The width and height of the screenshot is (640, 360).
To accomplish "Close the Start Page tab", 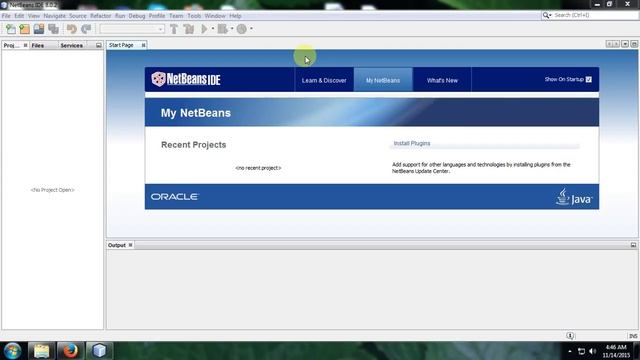I will click(143, 45).
